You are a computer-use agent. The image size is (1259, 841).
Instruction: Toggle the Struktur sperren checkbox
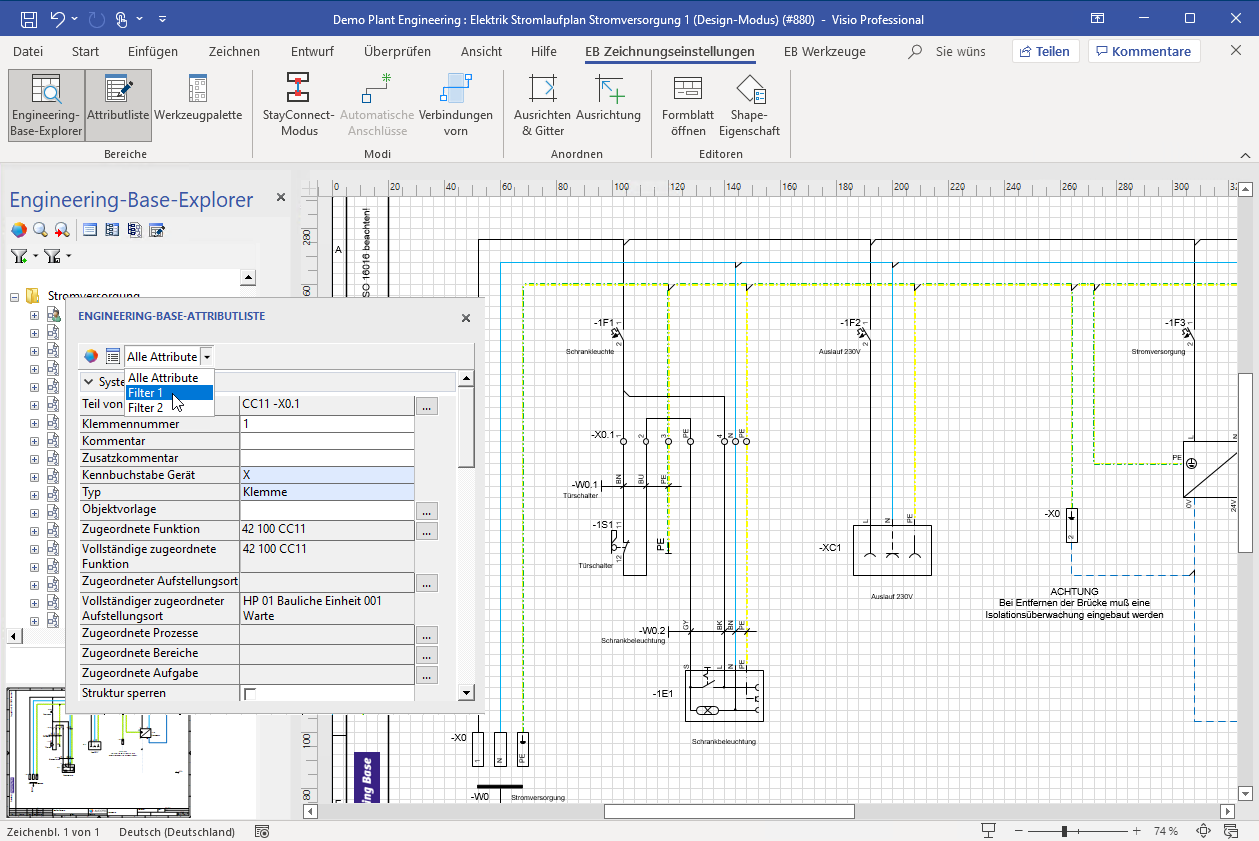250,694
